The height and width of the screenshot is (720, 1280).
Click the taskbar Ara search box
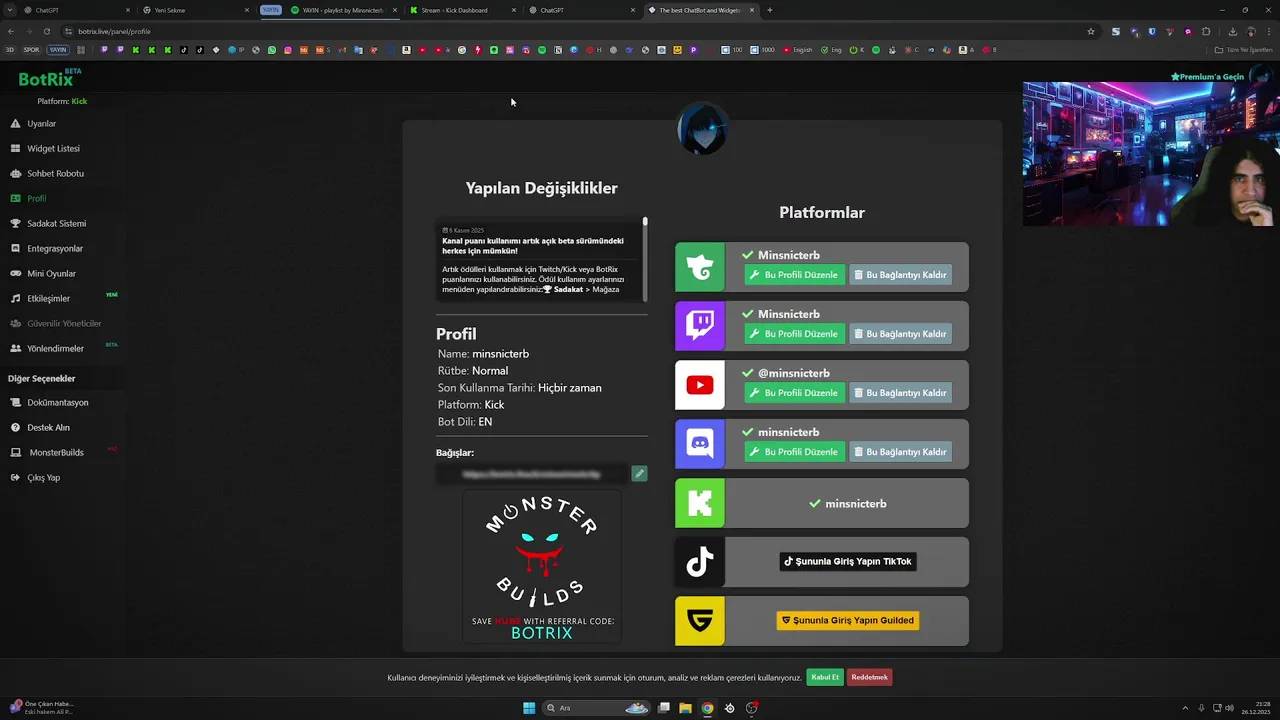point(597,708)
